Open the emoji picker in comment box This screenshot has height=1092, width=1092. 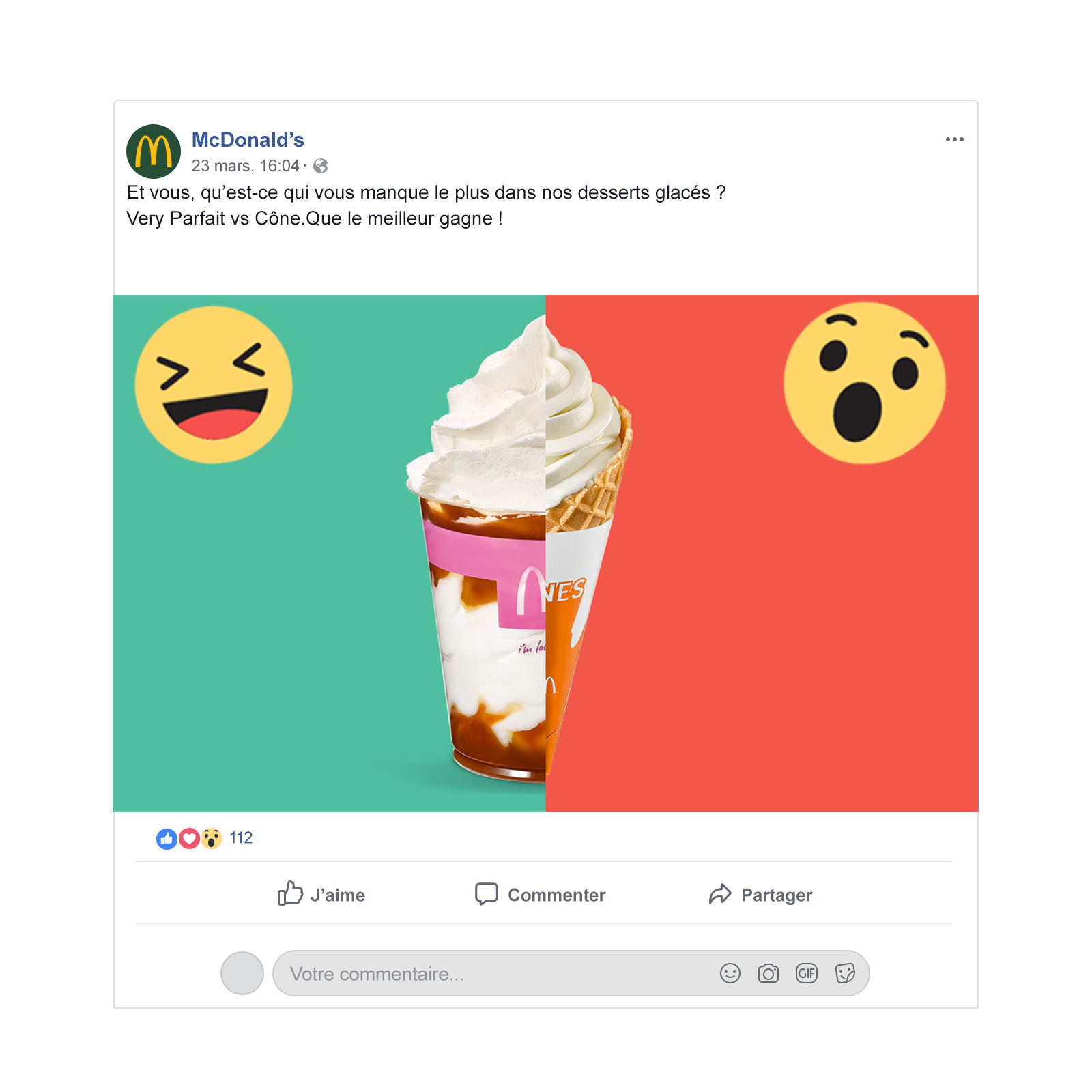(730, 973)
